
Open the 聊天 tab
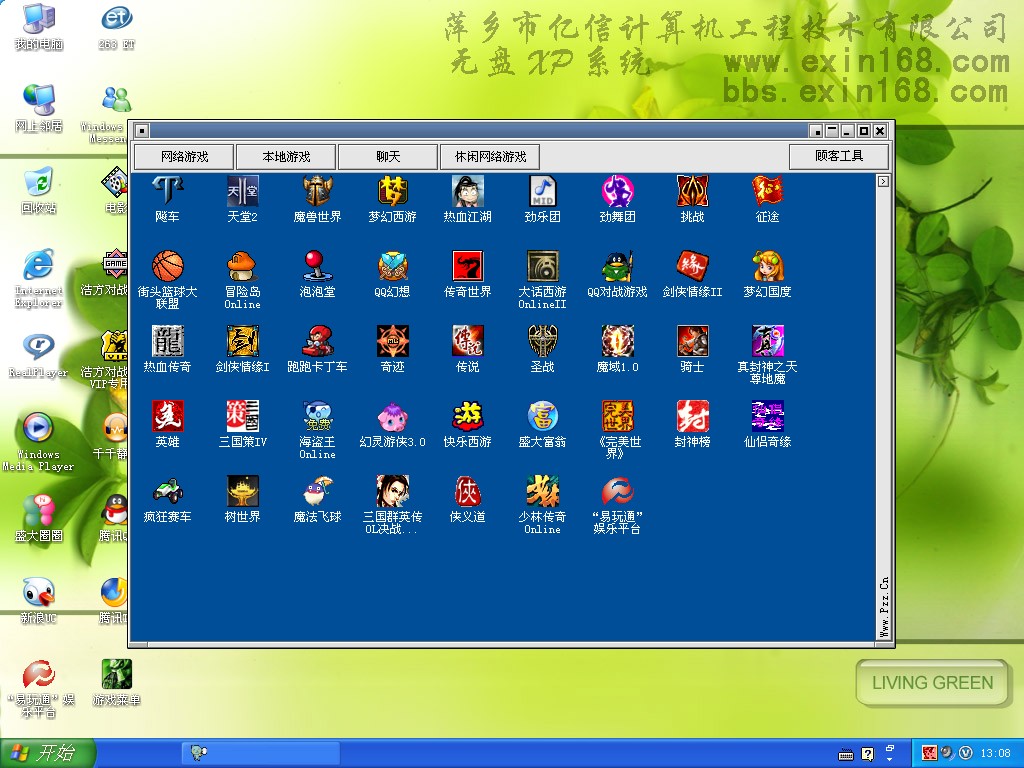point(388,157)
